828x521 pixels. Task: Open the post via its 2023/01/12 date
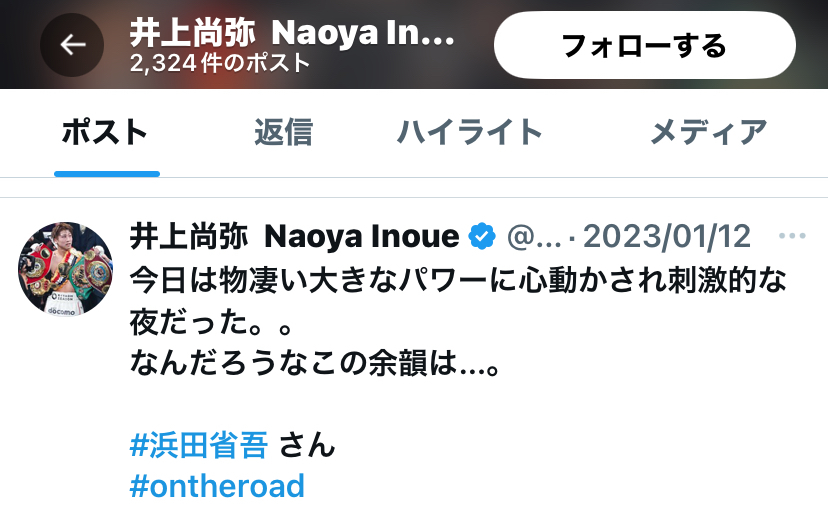(x=666, y=236)
